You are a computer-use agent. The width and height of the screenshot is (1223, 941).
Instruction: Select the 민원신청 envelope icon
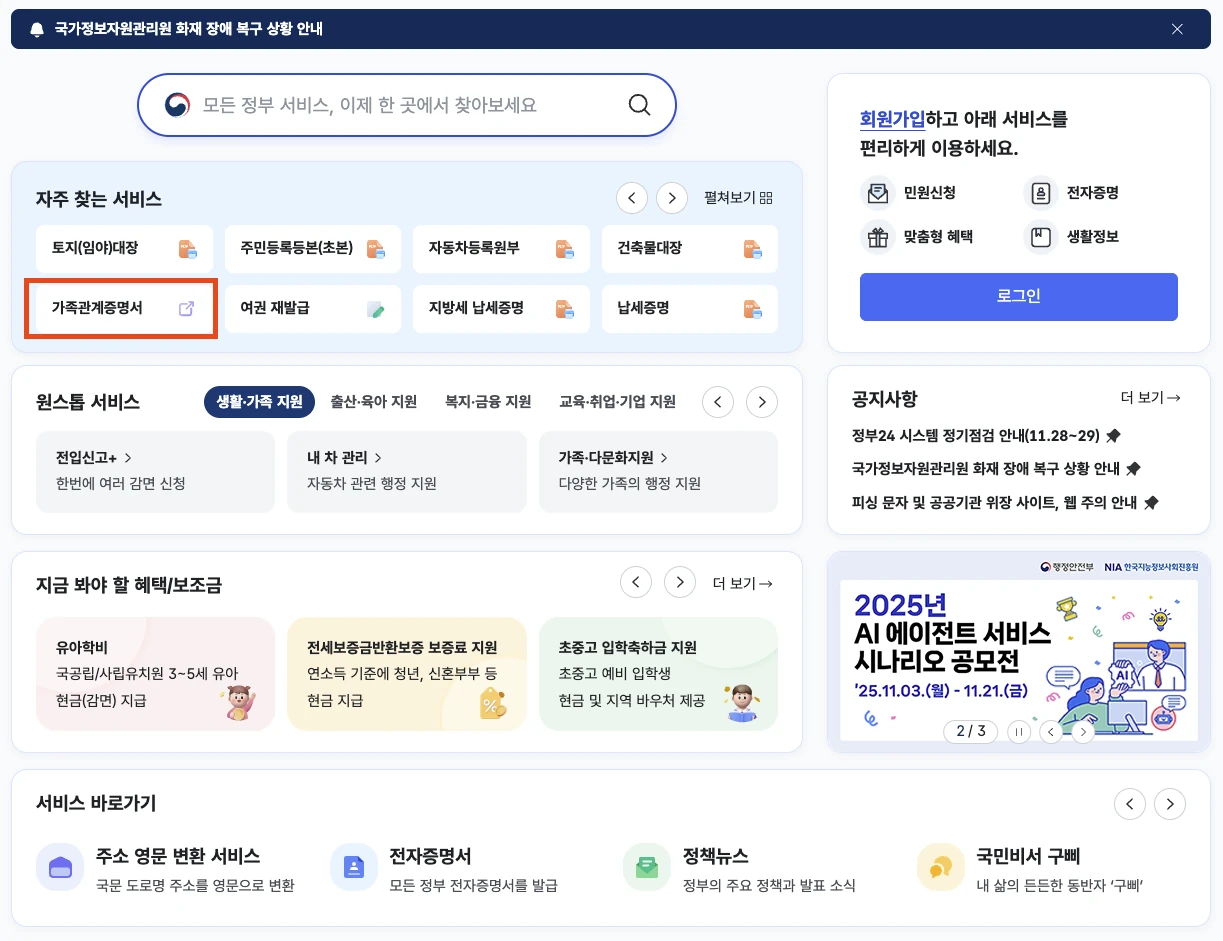pyautogui.click(x=878, y=192)
